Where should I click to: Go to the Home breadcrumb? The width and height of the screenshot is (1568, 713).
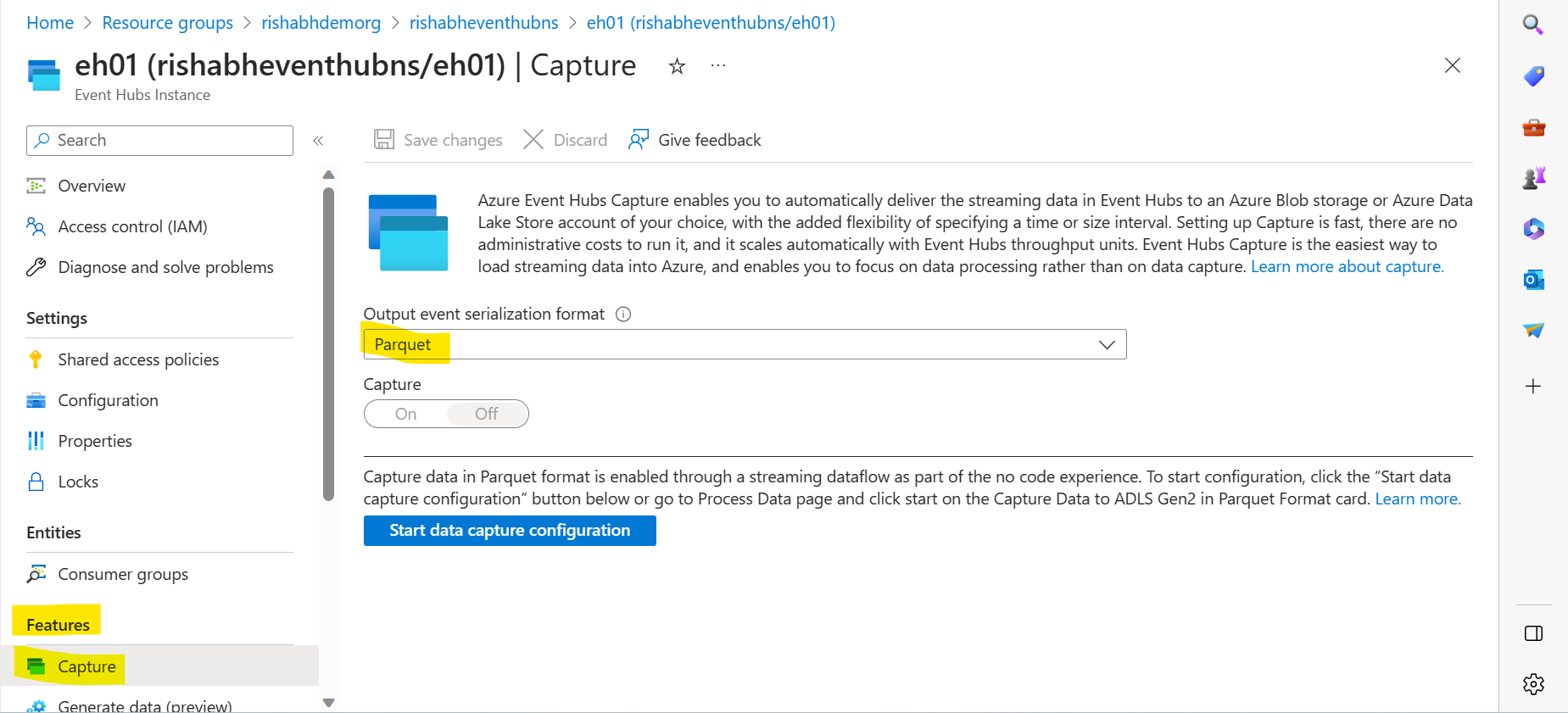click(50, 23)
